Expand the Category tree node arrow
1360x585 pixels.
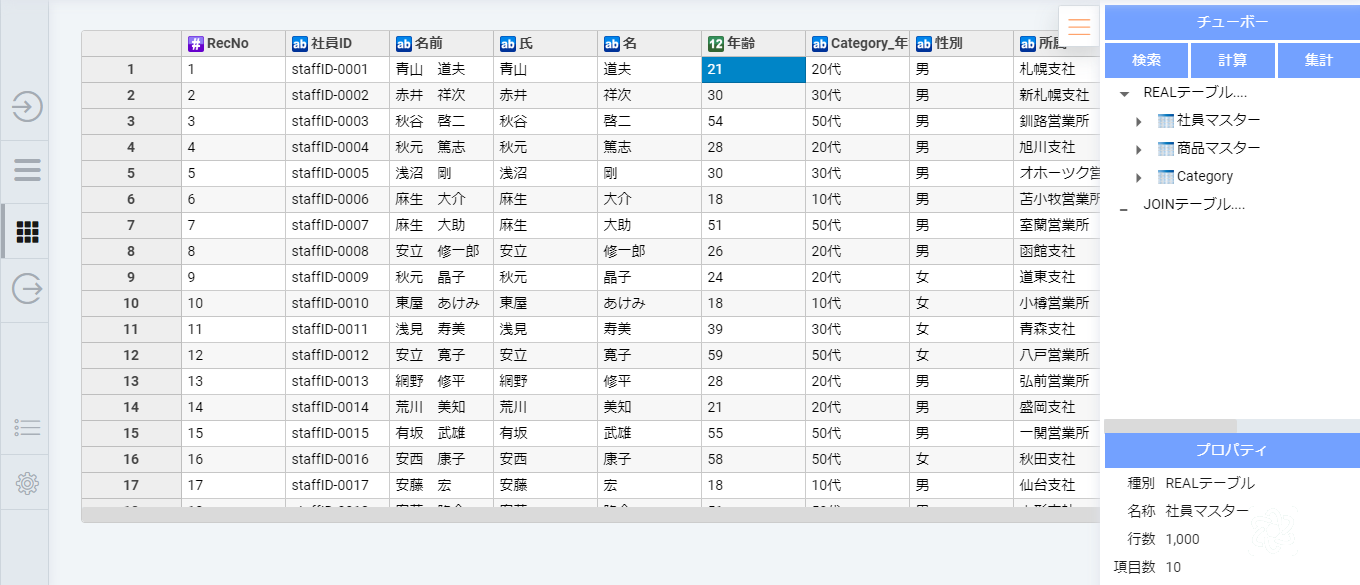click(x=1138, y=178)
